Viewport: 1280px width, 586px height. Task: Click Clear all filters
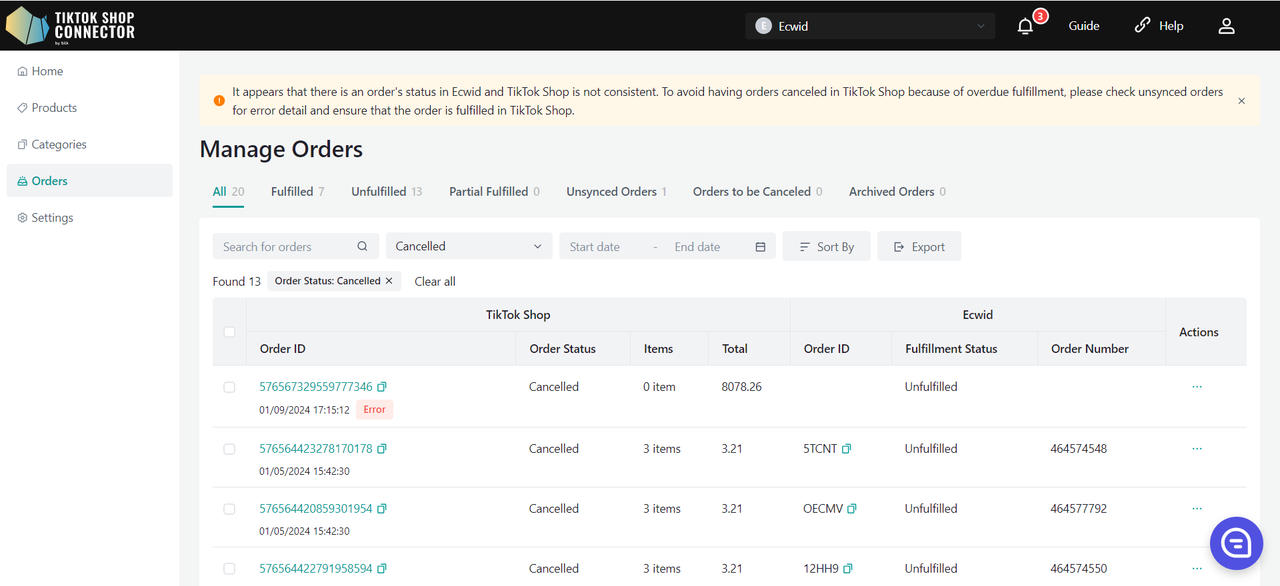click(435, 282)
